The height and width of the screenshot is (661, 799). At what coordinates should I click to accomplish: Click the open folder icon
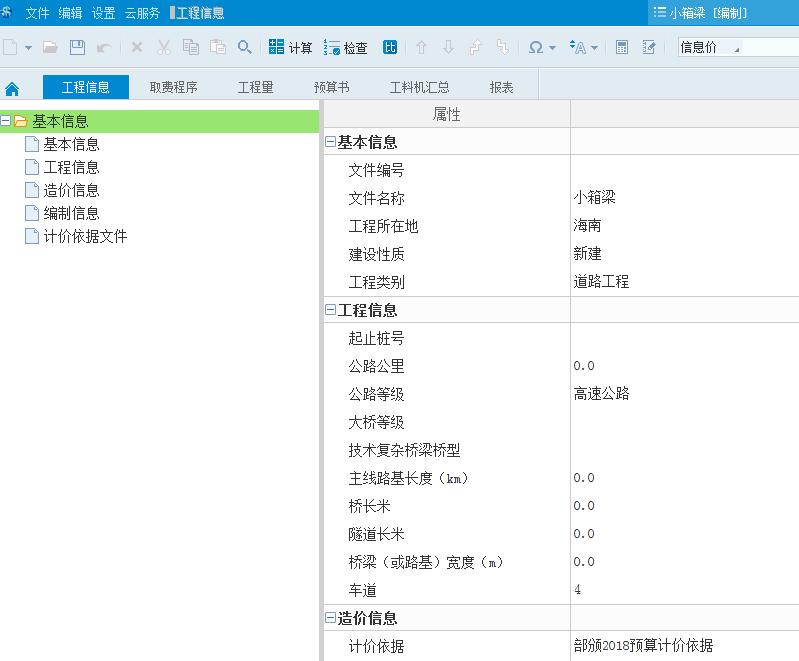[50, 47]
